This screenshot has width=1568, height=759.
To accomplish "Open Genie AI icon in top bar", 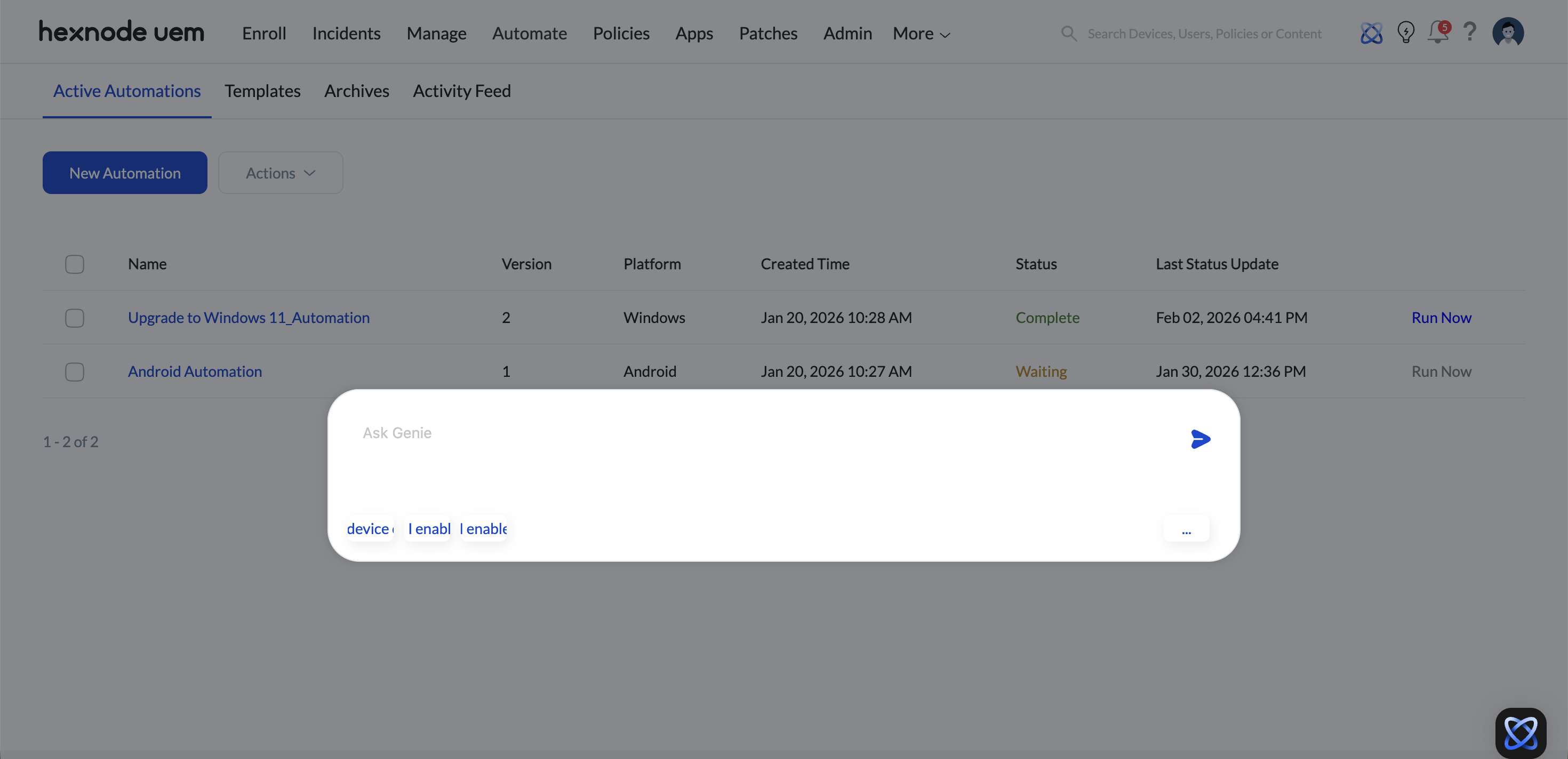I will (1371, 33).
